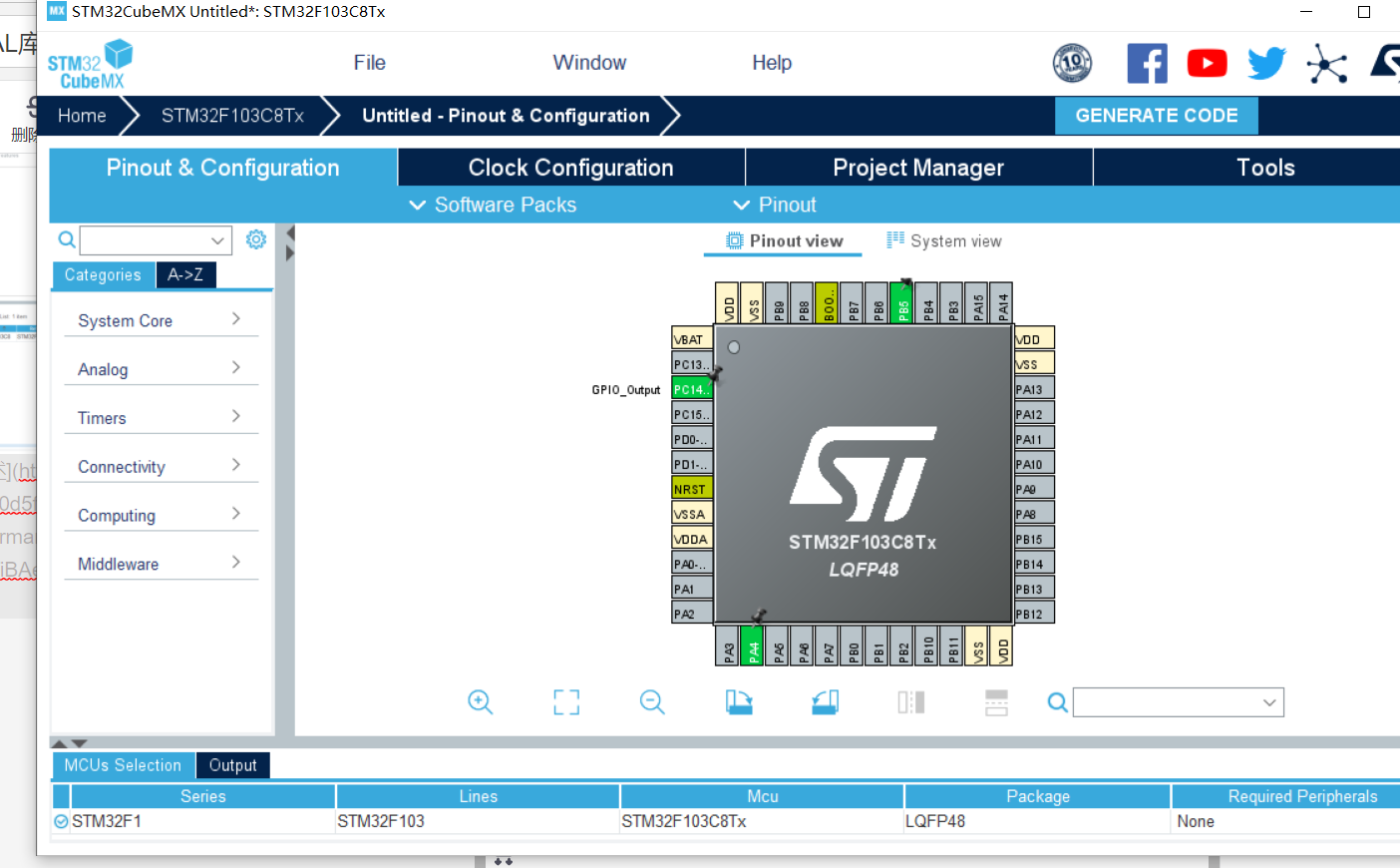Image resolution: width=1400 pixels, height=868 pixels.
Task: Click the Package column header
Action: click(x=1038, y=796)
